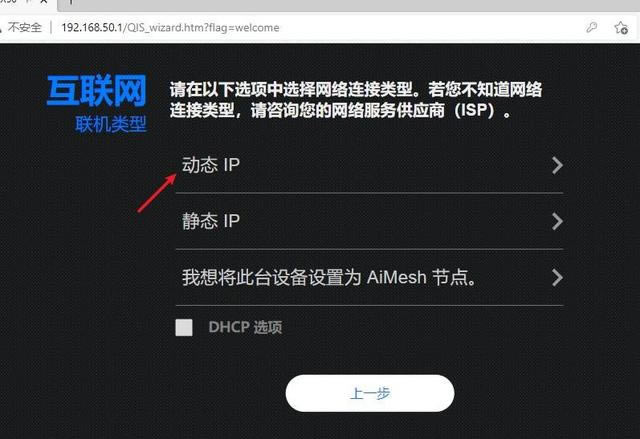Go back with the 上一步 button
The width and height of the screenshot is (640, 439).
pos(370,393)
